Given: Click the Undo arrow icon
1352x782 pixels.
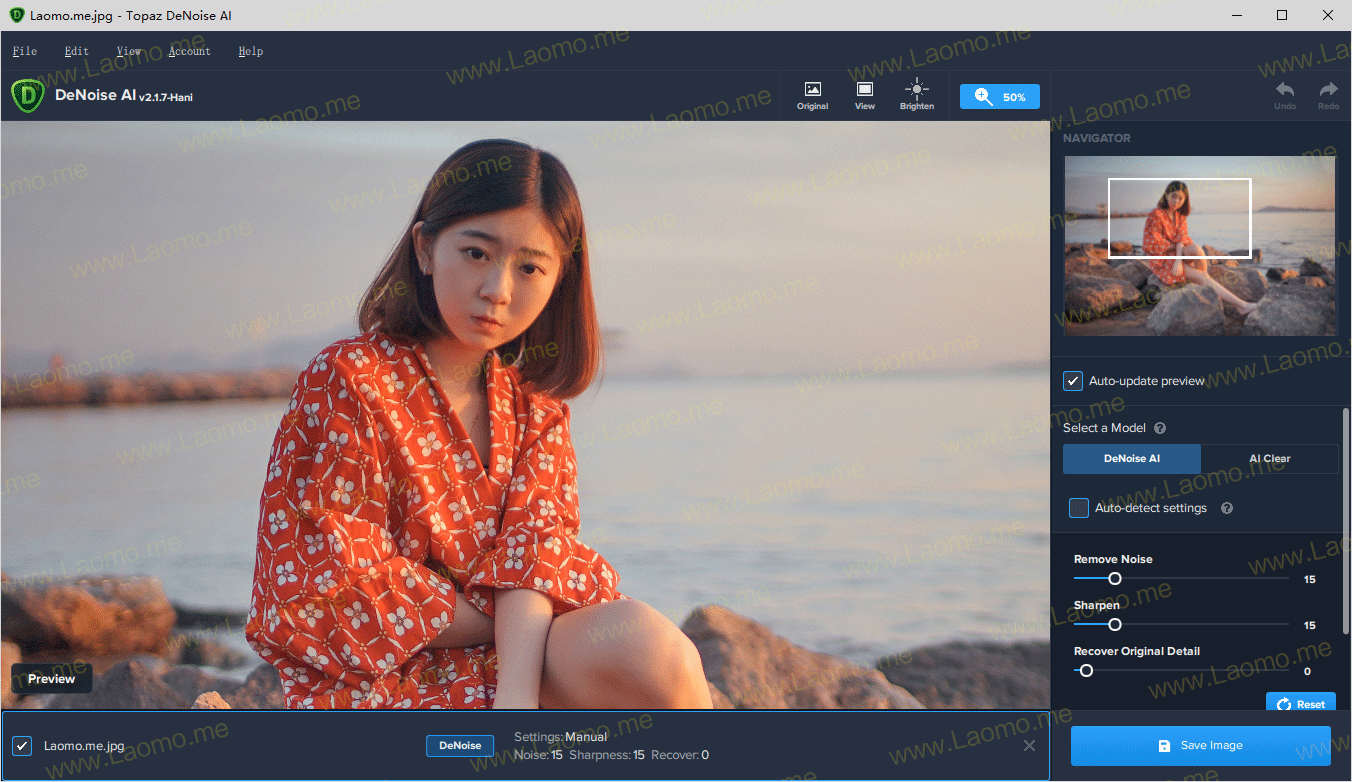Looking at the screenshot, I should click(1285, 96).
